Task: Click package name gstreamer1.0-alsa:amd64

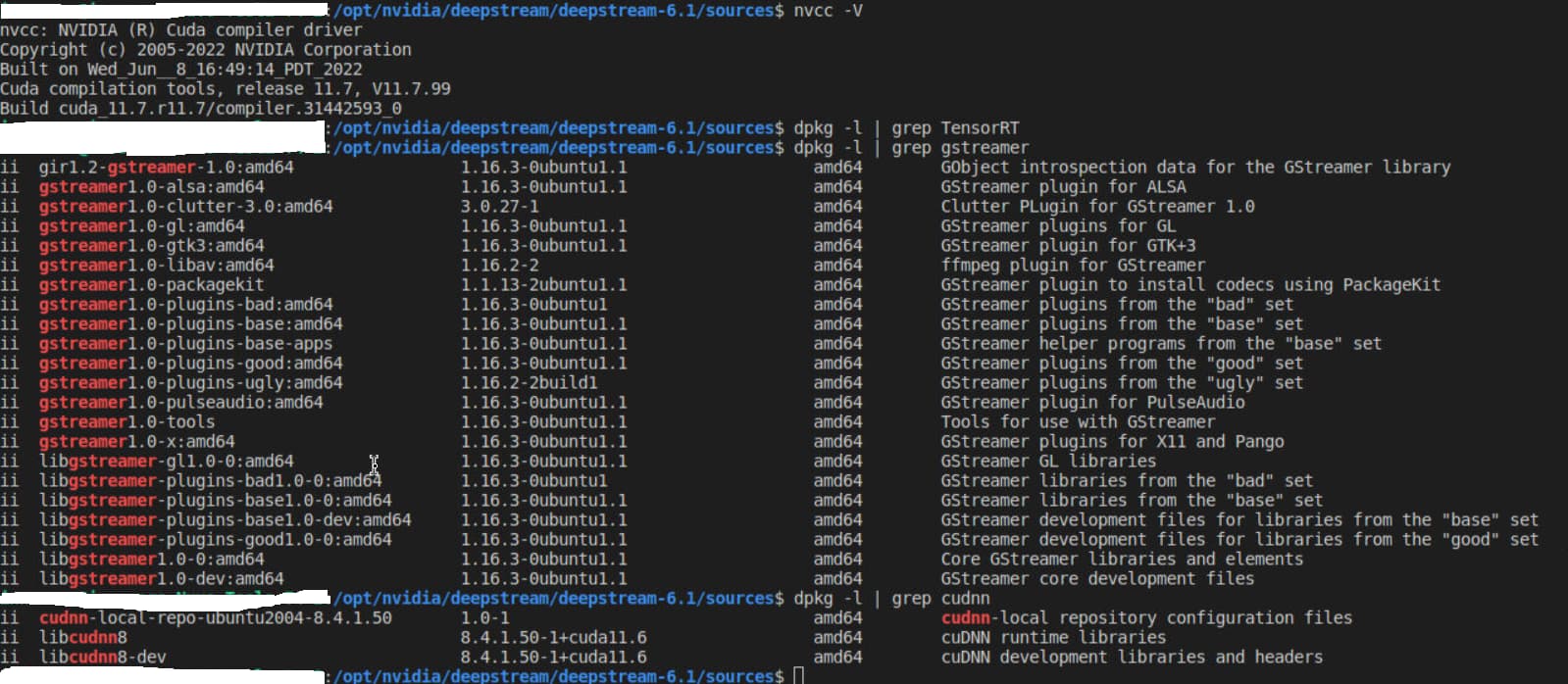Action: click(152, 187)
